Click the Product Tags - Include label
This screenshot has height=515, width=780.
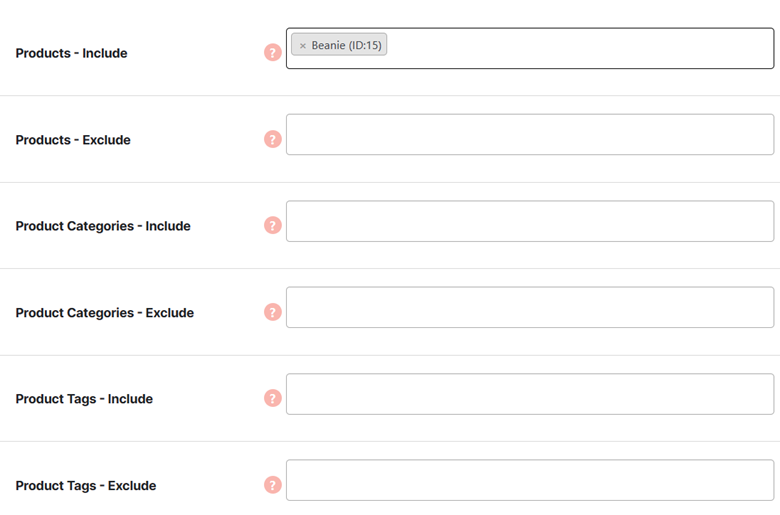84,399
